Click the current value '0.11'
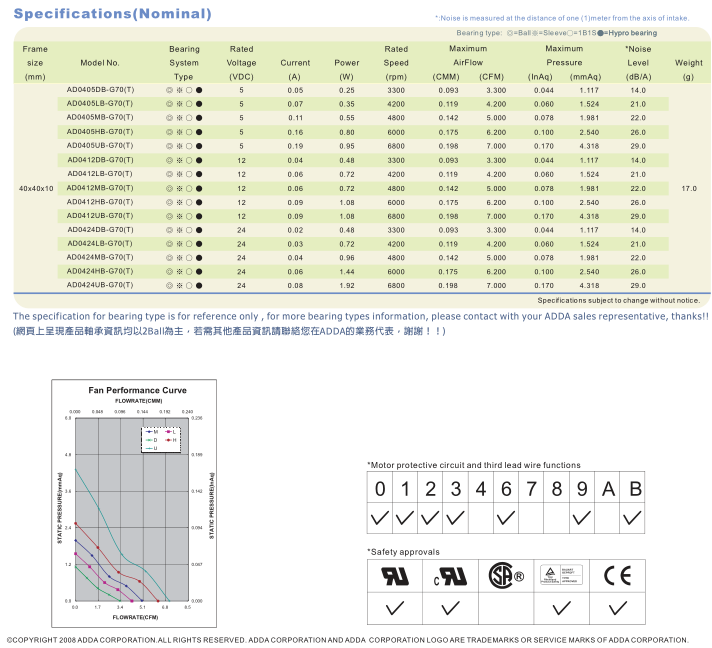This screenshot has width=712, height=648. pos(295,118)
